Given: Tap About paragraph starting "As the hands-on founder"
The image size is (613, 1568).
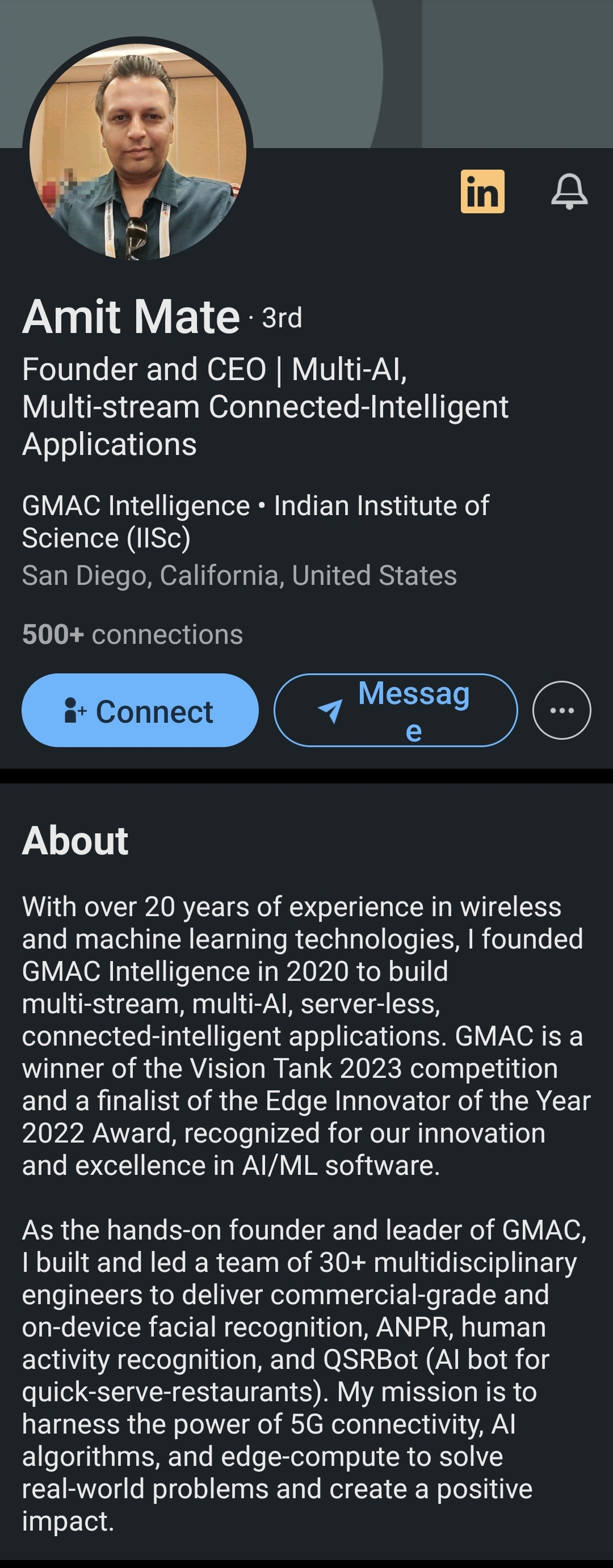Looking at the screenshot, I should [x=304, y=1375].
